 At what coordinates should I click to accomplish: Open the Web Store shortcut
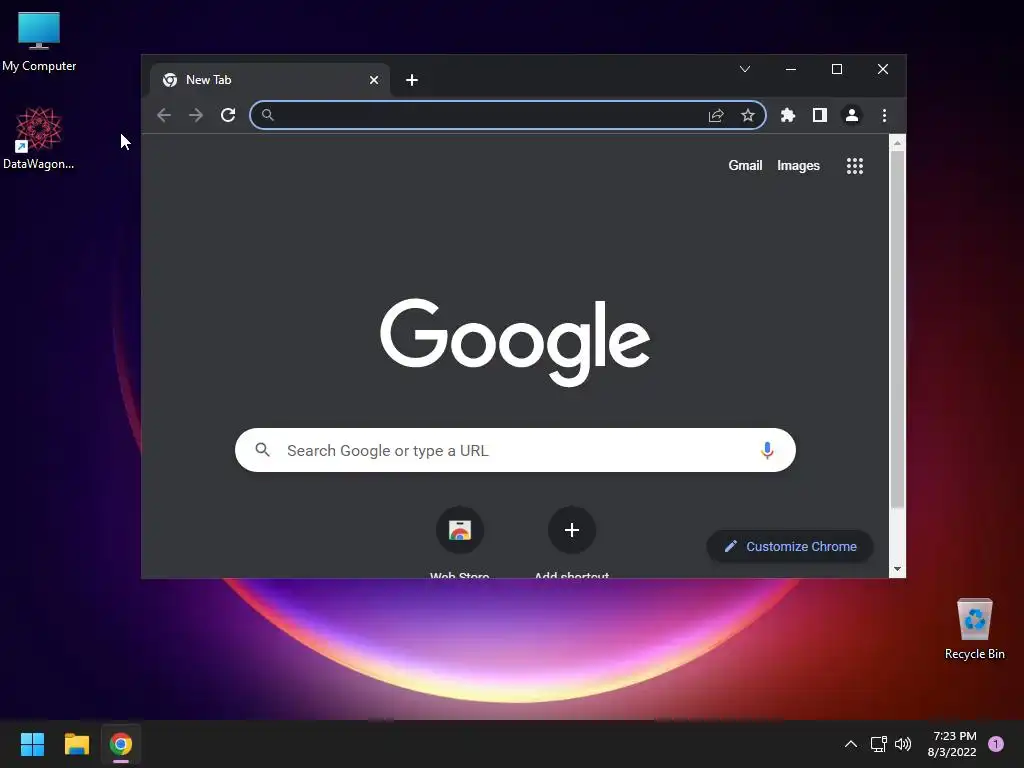[460, 530]
